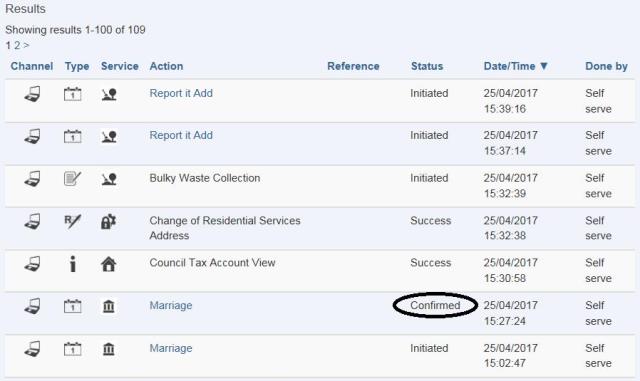The image size is (640, 381).
Task: Open the Marriage link at 15:02:47
Action: (x=171, y=348)
